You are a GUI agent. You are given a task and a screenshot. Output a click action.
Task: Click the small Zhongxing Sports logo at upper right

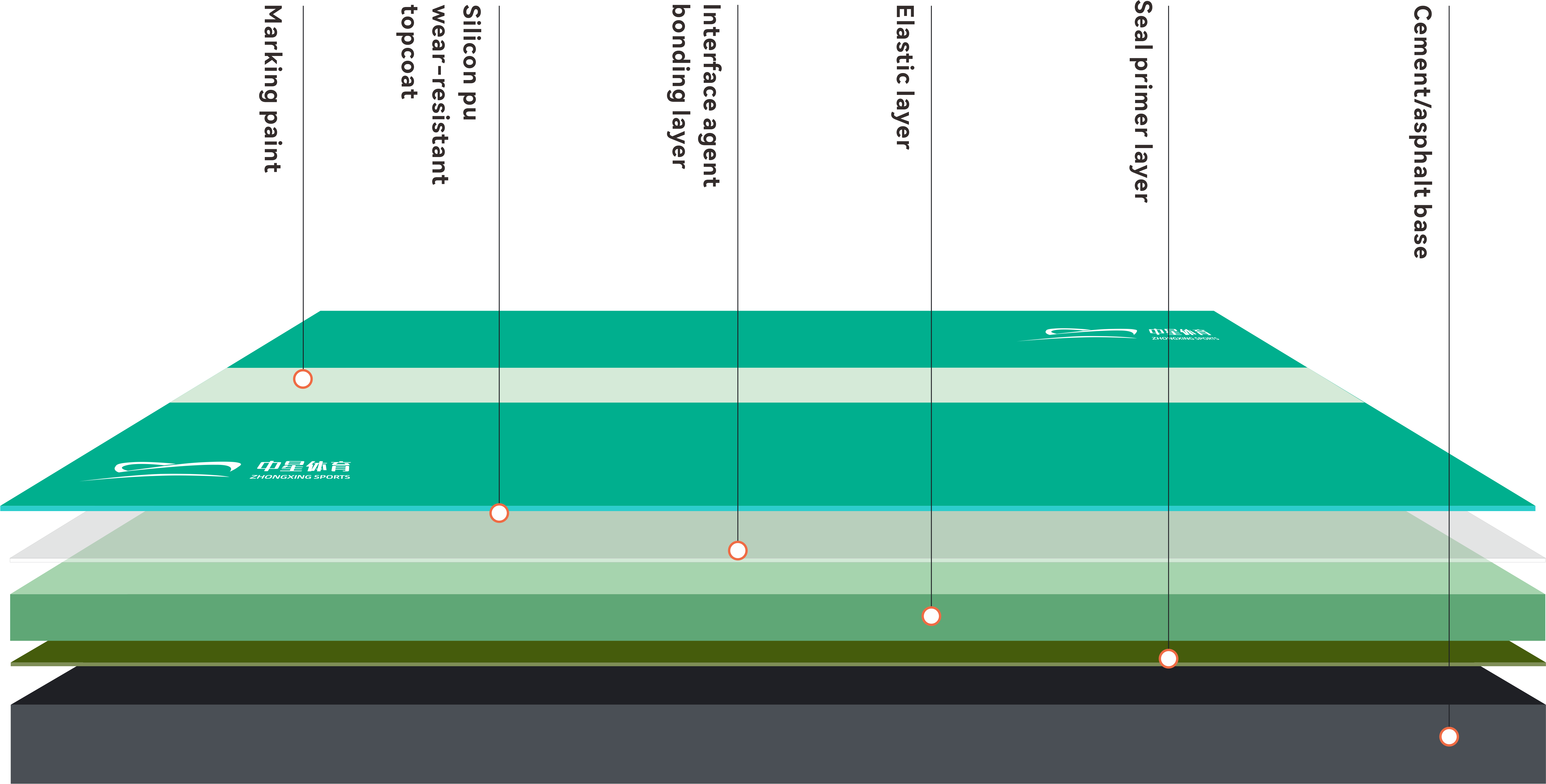(x=1119, y=334)
